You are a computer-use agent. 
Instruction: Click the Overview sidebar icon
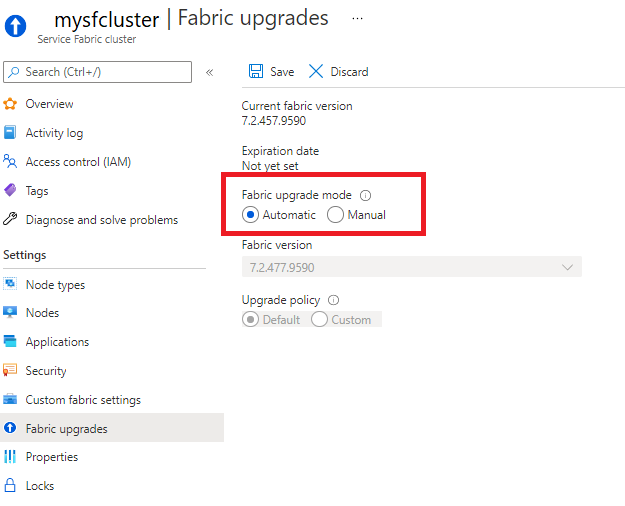click(x=10, y=104)
